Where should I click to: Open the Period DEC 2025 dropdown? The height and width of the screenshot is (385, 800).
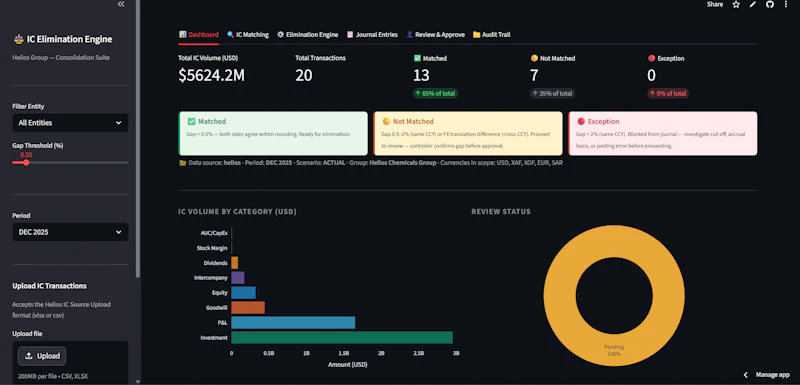(x=70, y=232)
